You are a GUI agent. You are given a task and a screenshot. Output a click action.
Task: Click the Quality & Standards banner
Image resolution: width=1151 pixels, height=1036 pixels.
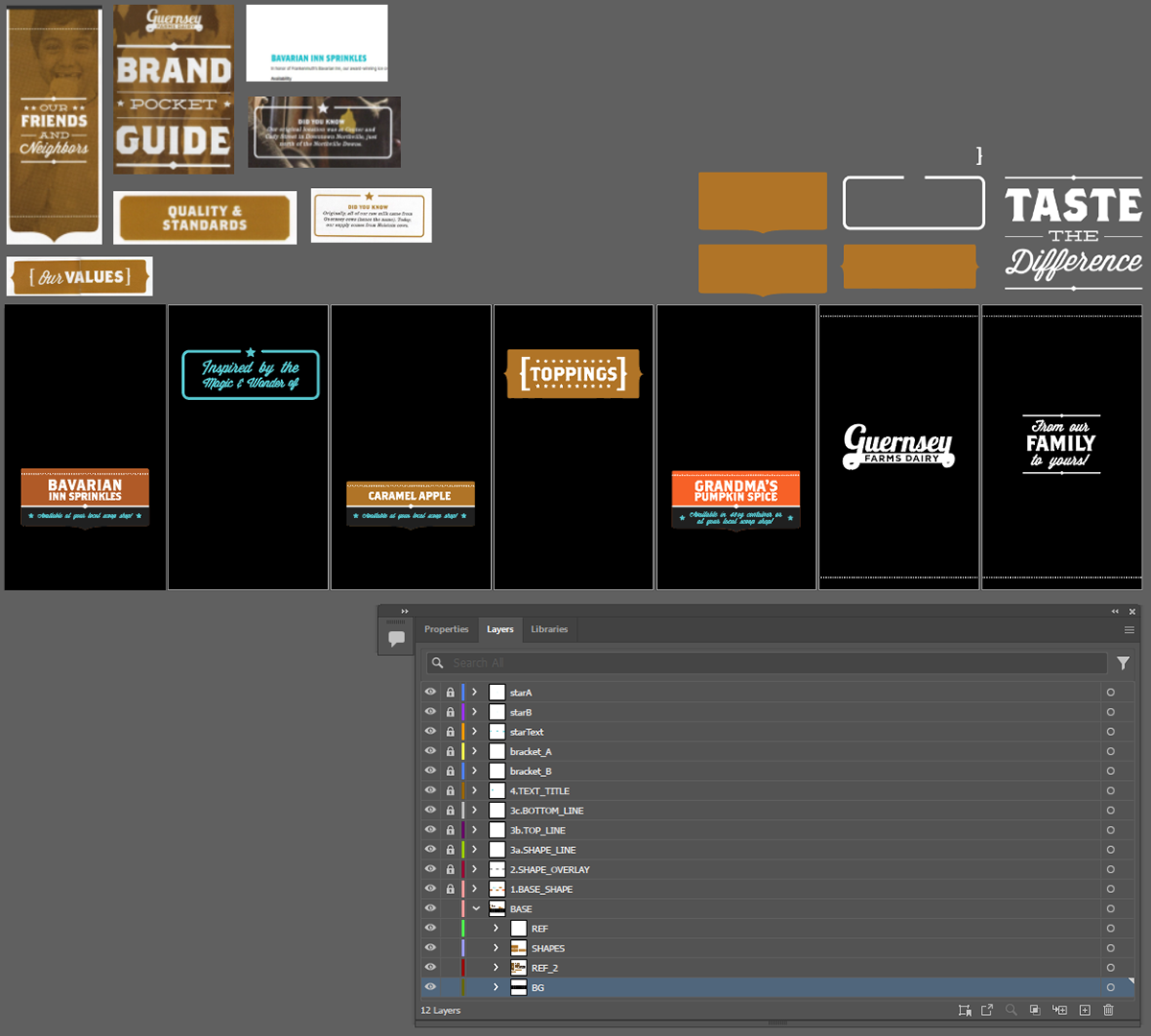[x=204, y=218]
